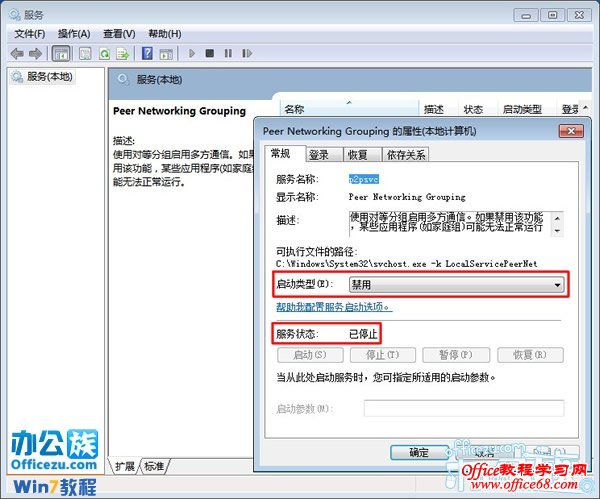The image size is (600, 499).
Task: Open the 启动类型 dropdown showing 禁用
Action: 456,285
